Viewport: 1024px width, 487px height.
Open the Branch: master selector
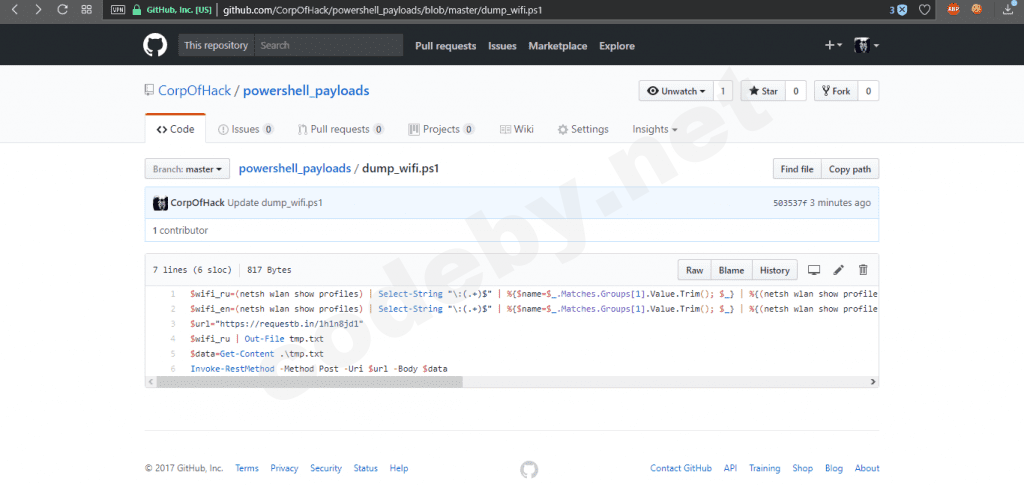(187, 169)
